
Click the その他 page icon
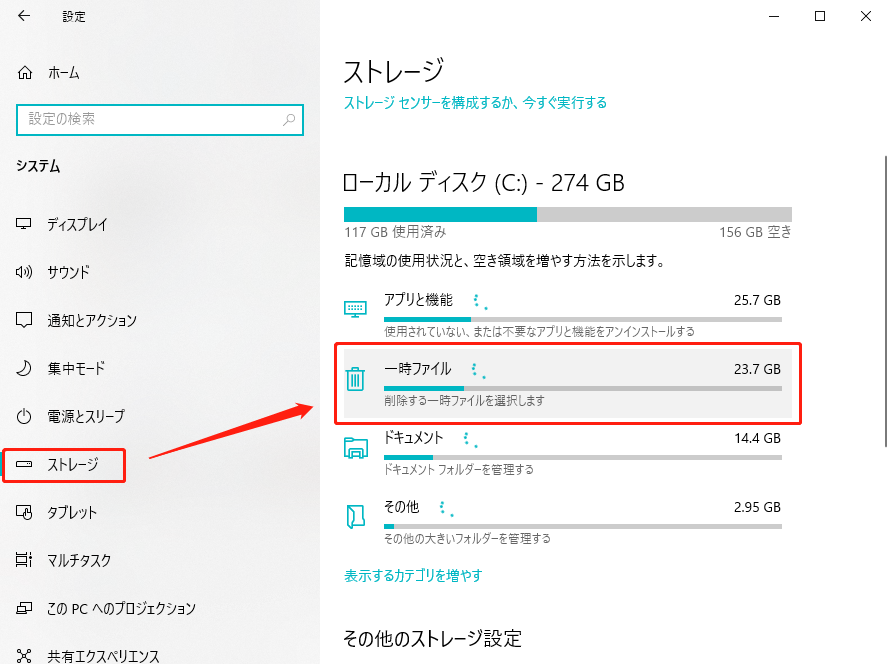tap(355, 517)
